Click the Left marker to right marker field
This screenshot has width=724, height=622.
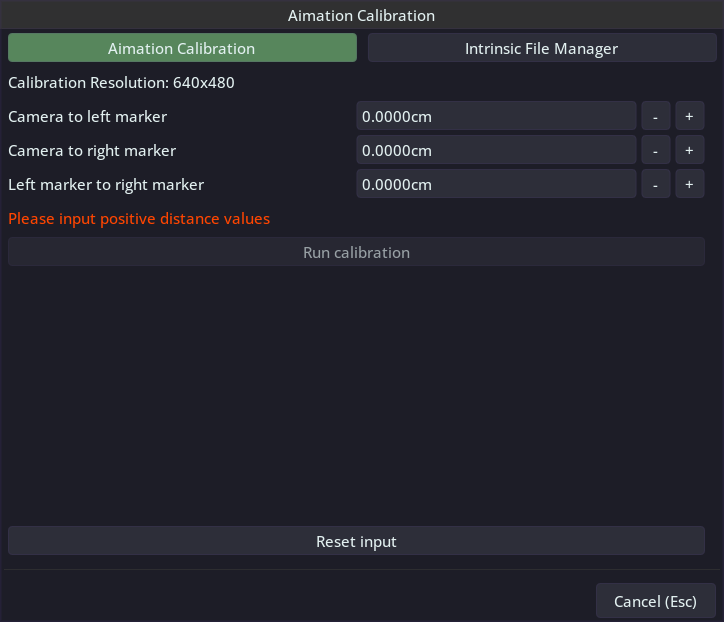click(x=496, y=185)
